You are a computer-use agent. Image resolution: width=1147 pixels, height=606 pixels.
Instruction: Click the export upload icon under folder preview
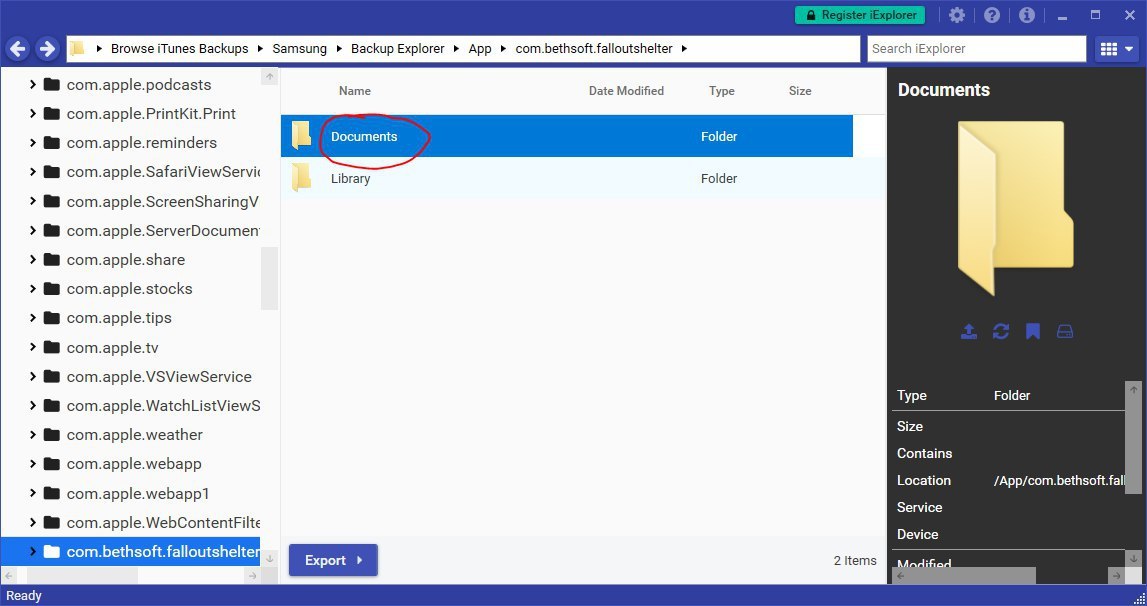(968, 332)
